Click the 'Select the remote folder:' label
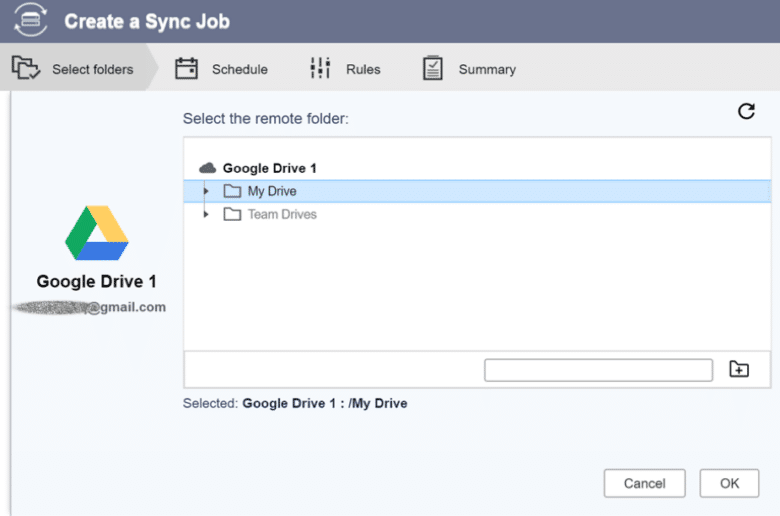Viewport: 780px width, 516px height. tap(266, 118)
